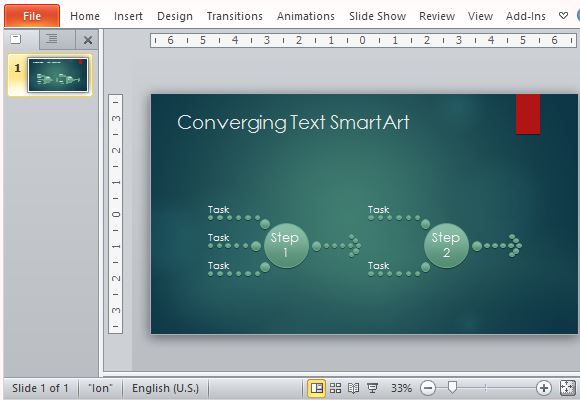This screenshot has width=580, height=400.
Task: Close the slides pane with X
Action: pos(88,40)
